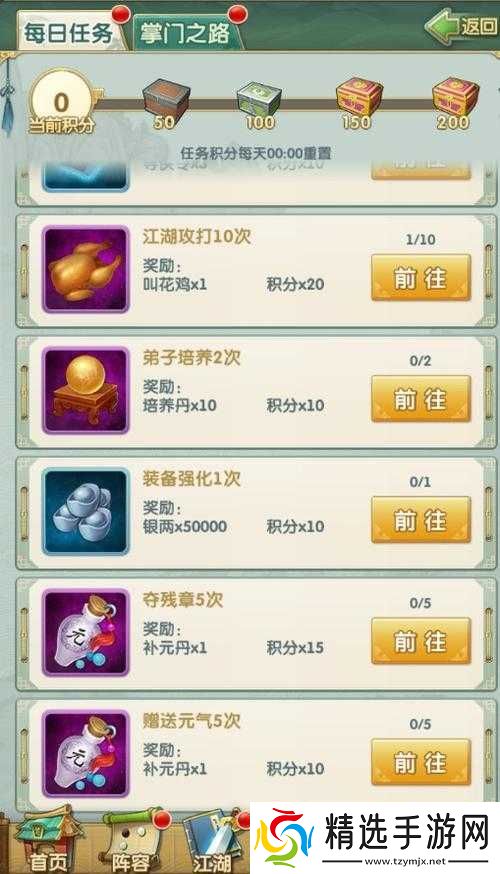Tap the 补元丹 bottle in 赠送元气 task
This screenshot has height=874, width=500.
coord(86,754)
